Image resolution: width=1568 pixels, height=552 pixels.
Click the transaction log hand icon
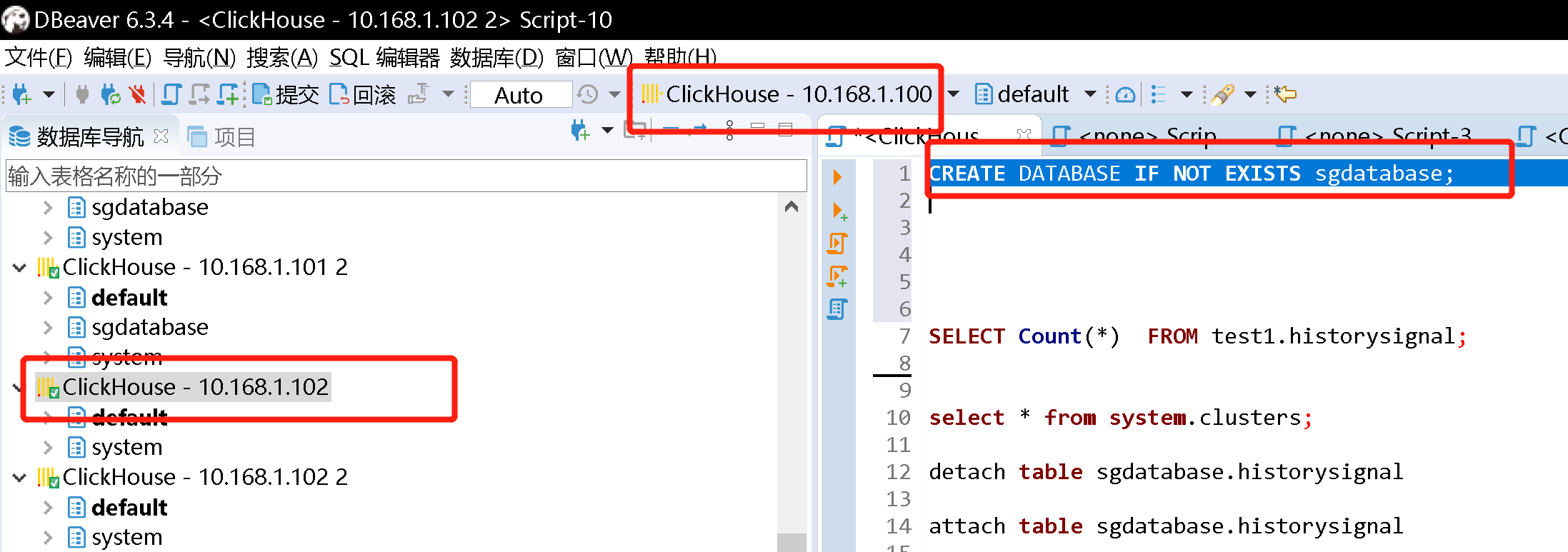tap(419, 94)
